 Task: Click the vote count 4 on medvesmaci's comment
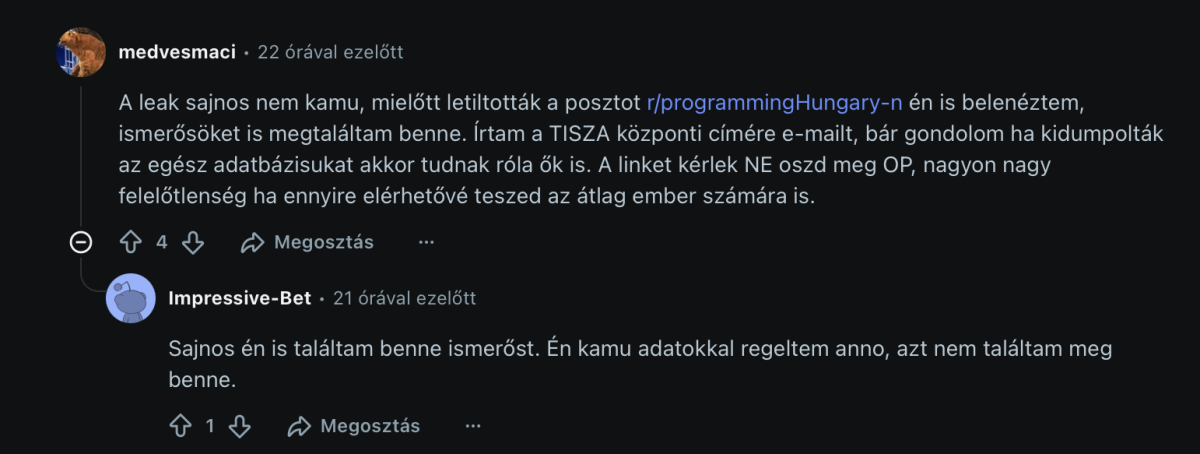pyautogui.click(x=162, y=242)
